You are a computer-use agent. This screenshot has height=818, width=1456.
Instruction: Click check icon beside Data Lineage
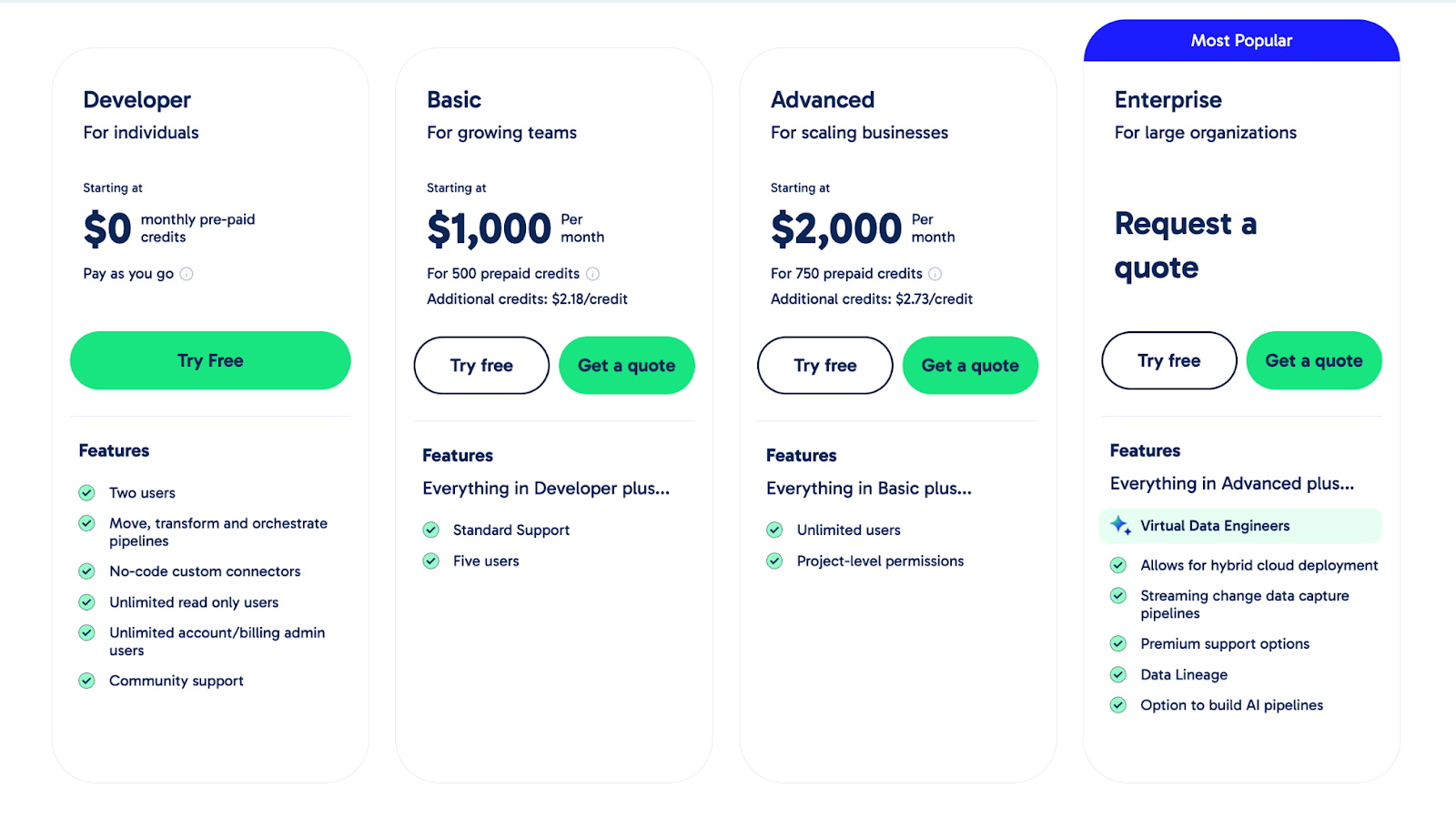[1118, 675]
